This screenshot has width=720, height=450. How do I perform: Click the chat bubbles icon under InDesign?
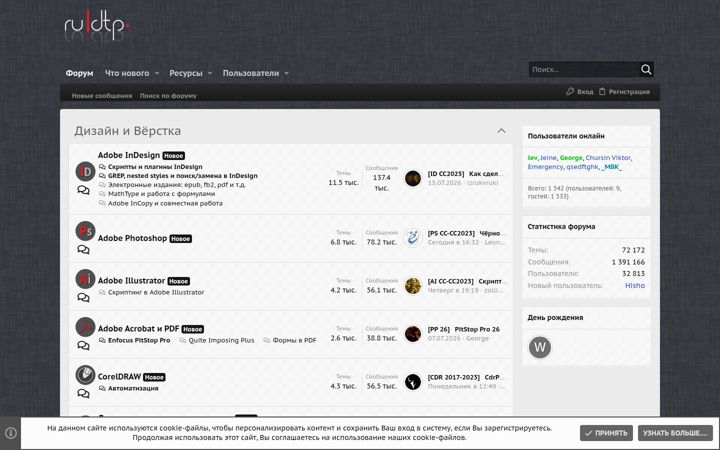tap(84, 190)
